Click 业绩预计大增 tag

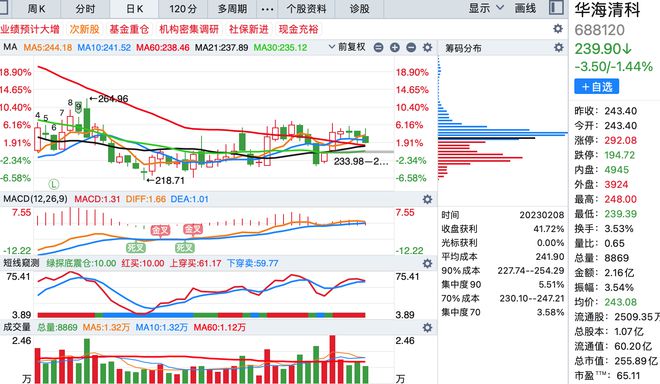tap(30, 29)
